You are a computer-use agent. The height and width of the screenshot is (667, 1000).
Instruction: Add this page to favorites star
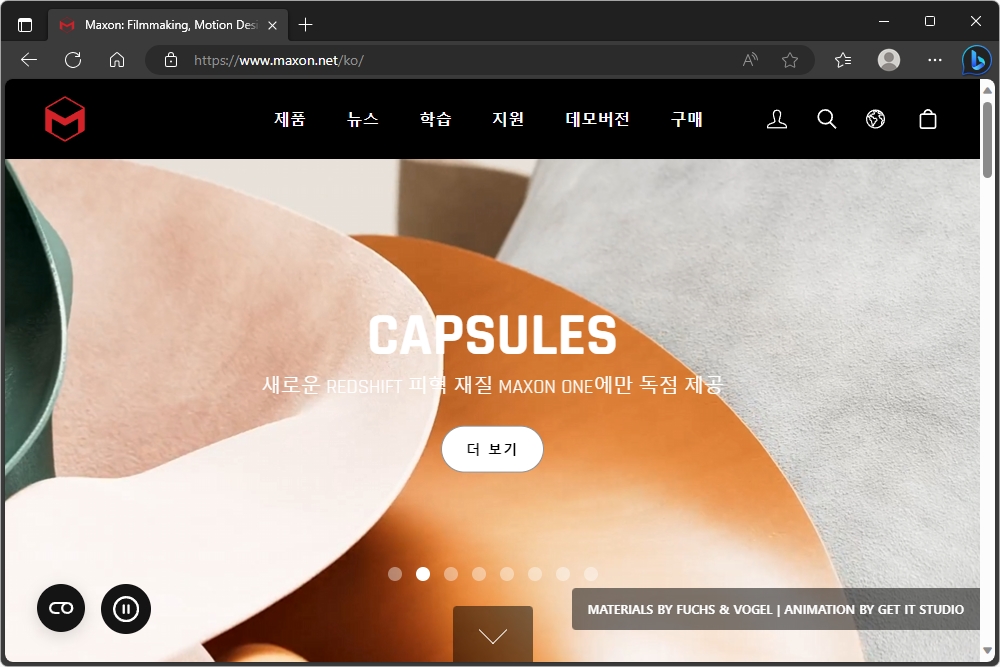tap(790, 60)
